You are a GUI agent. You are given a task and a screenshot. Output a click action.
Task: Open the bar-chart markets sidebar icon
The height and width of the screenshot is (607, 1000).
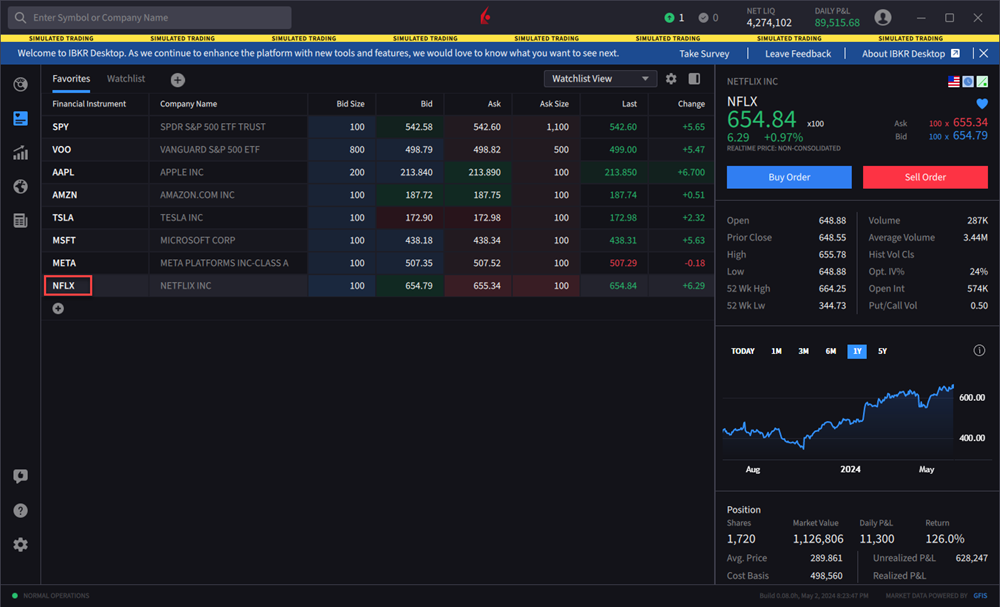(20, 152)
